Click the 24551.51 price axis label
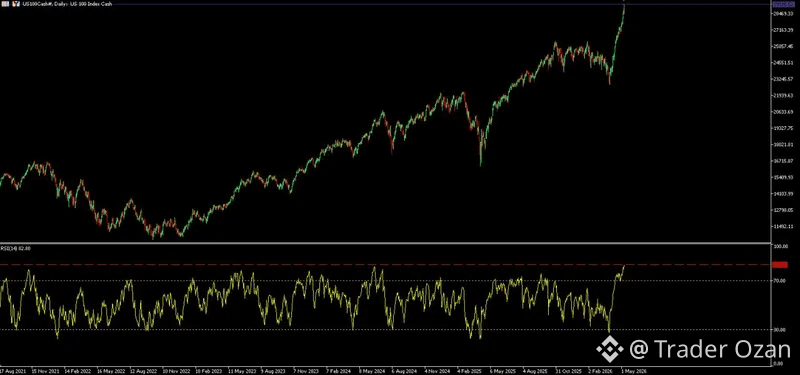Screen dimensions: 800x375 [x=783, y=63]
